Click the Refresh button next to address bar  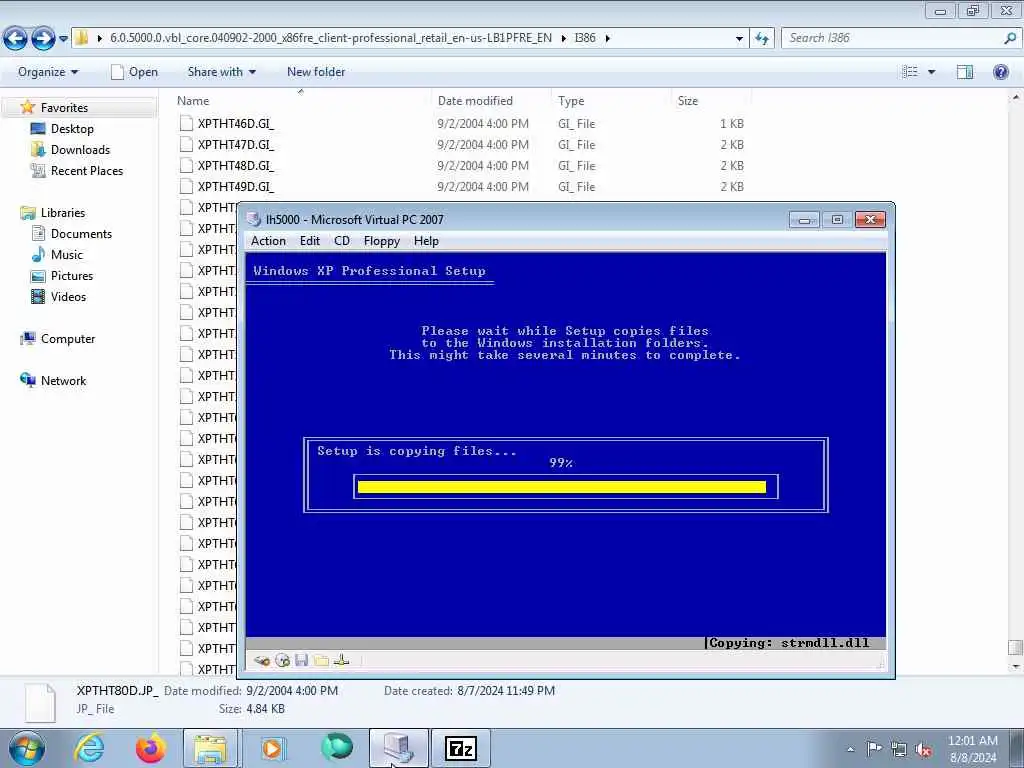[x=762, y=39]
